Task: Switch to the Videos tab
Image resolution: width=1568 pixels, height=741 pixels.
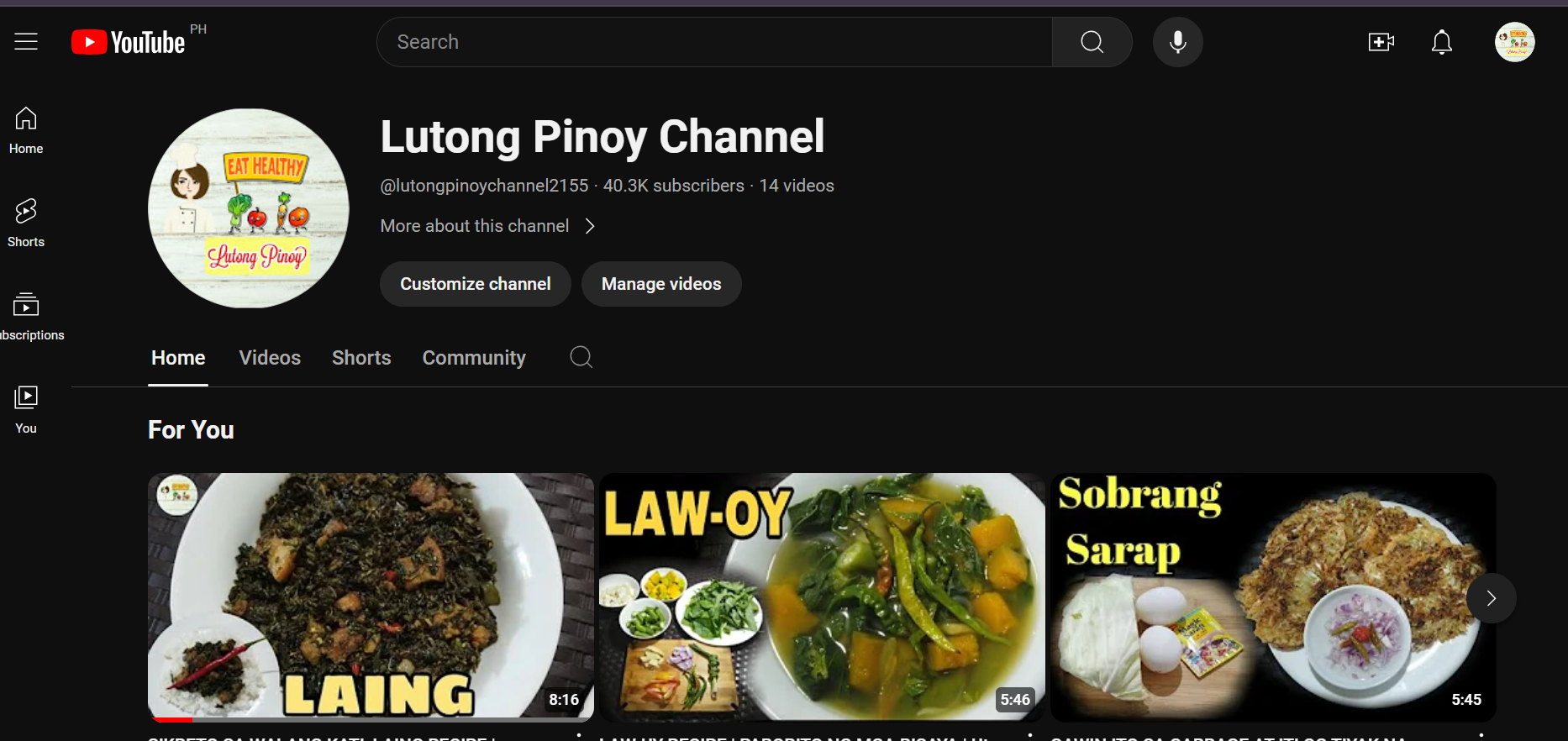Action: coord(270,358)
